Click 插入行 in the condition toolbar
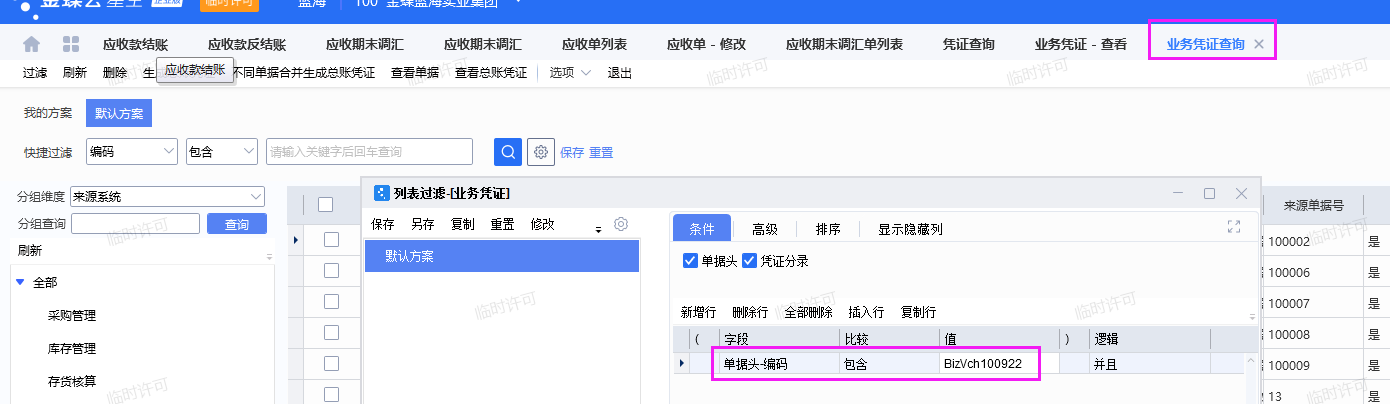The width and height of the screenshot is (1390, 404). pyautogui.click(x=867, y=312)
